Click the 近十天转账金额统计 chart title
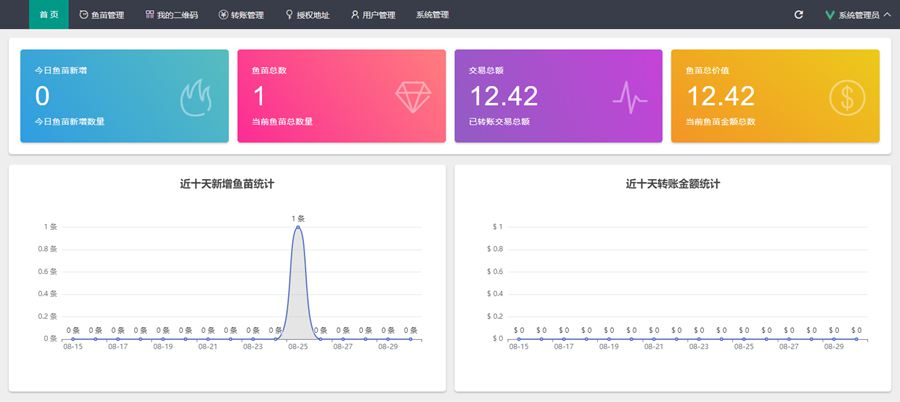Image resolution: width=900 pixels, height=402 pixels. [x=673, y=184]
